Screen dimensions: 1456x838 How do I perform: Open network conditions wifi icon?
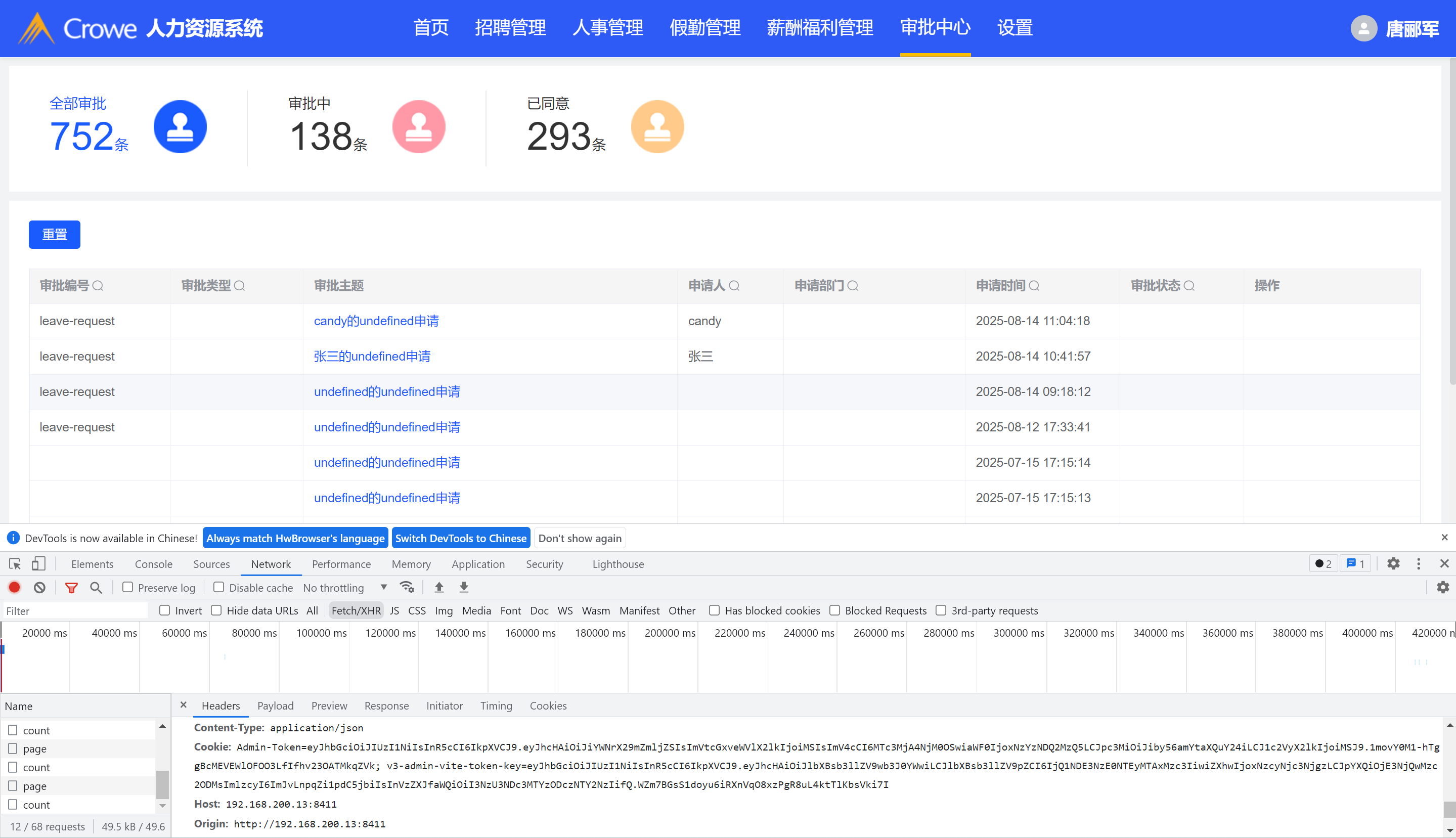407,587
